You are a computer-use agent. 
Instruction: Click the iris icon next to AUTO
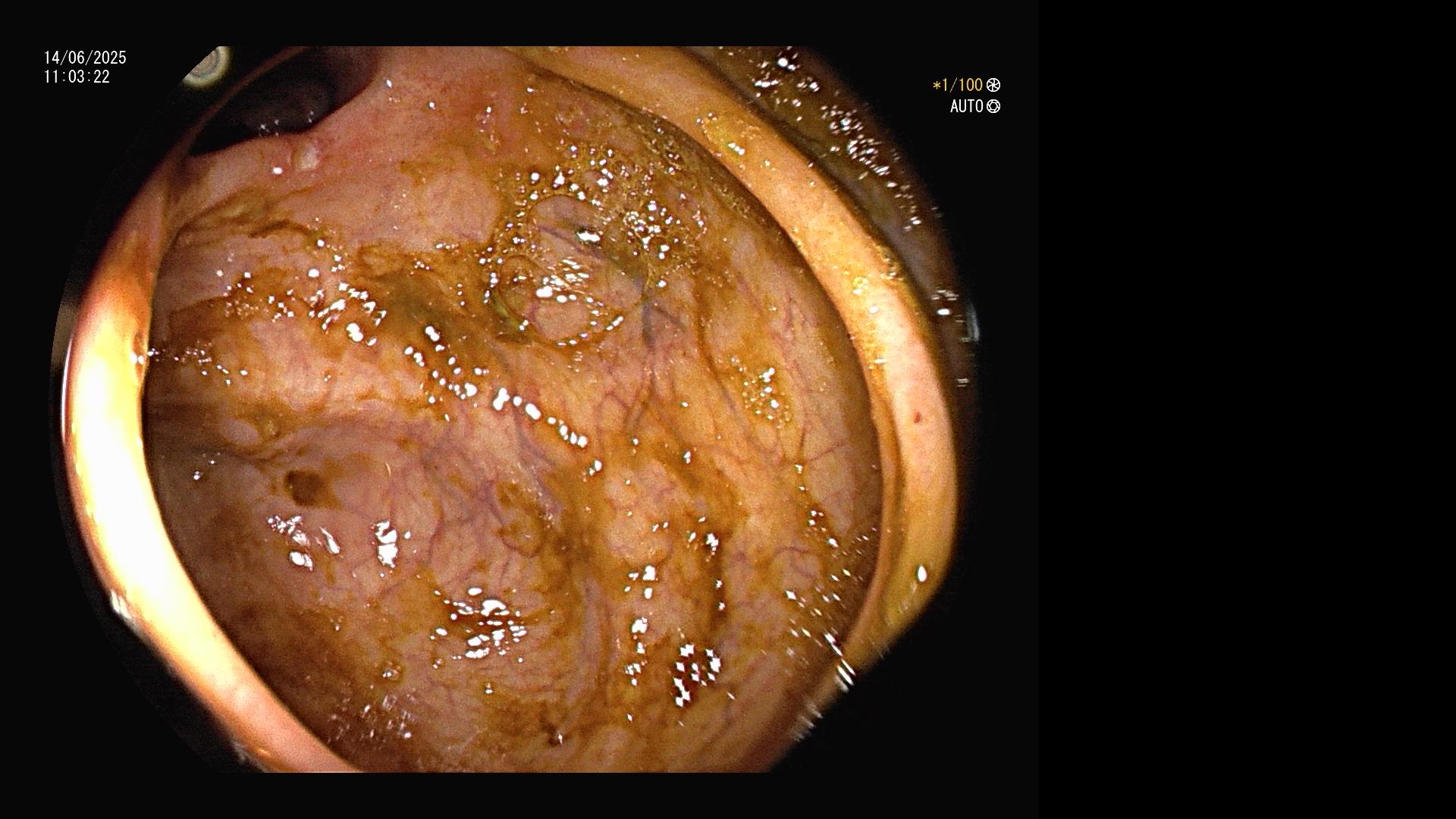(993, 106)
